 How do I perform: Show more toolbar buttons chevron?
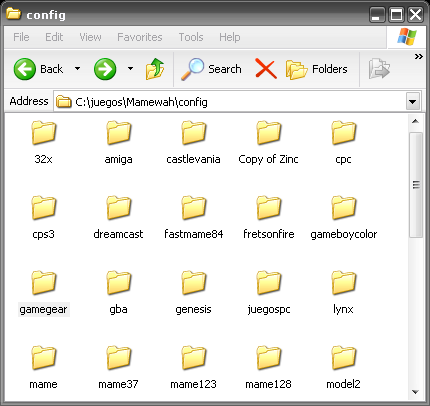pyautogui.click(x=418, y=57)
